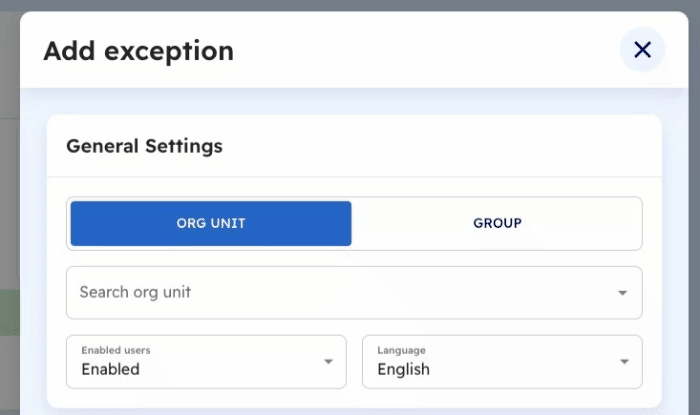Select the ORG UNIT toggle option

point(211,223)
